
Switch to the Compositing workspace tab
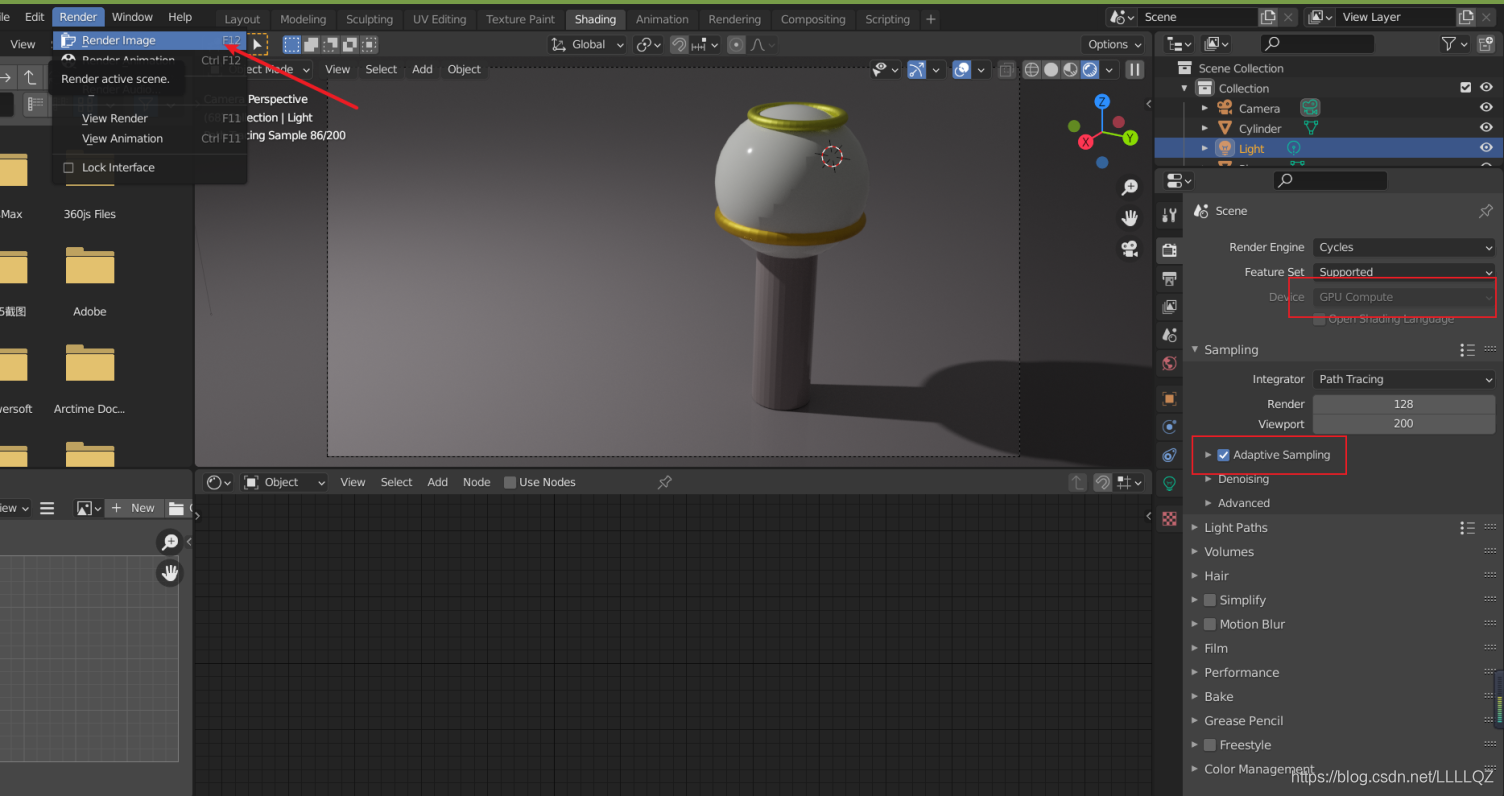tap(813, 19)
